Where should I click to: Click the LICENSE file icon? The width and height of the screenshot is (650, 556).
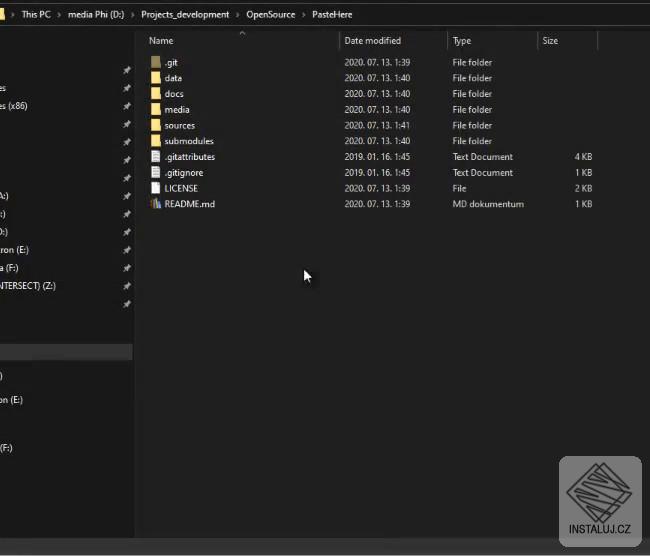(156, 188)
